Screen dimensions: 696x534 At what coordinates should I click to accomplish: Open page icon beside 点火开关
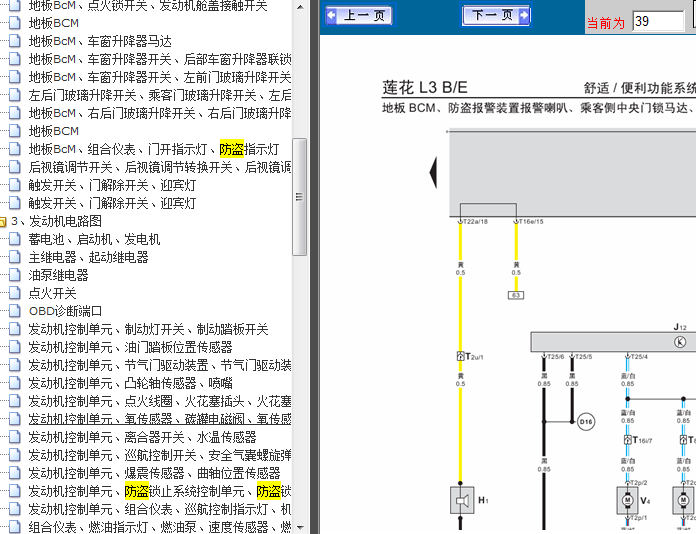[x=15, y=293]
